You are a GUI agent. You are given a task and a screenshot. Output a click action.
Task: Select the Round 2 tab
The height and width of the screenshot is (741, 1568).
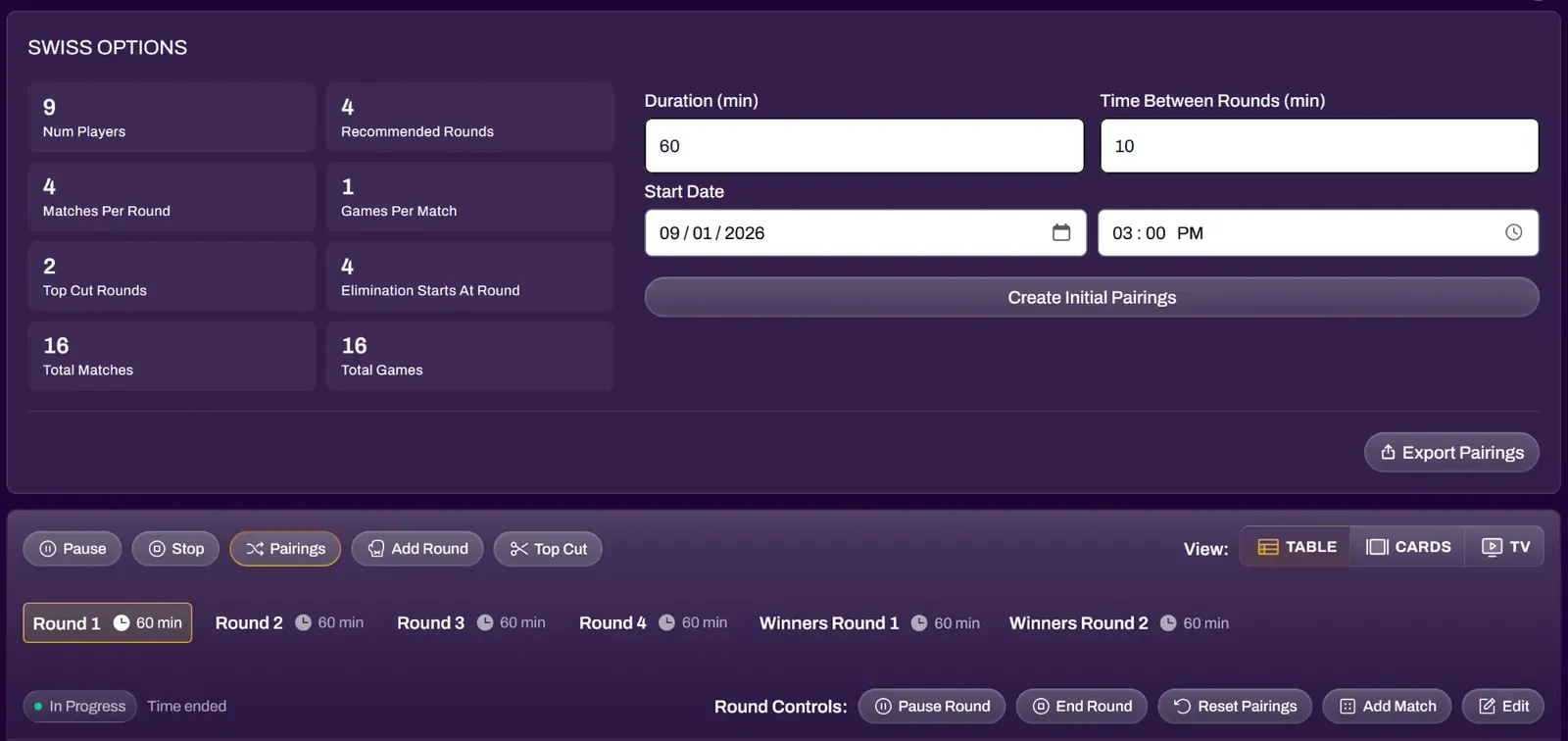click(289, 623)
